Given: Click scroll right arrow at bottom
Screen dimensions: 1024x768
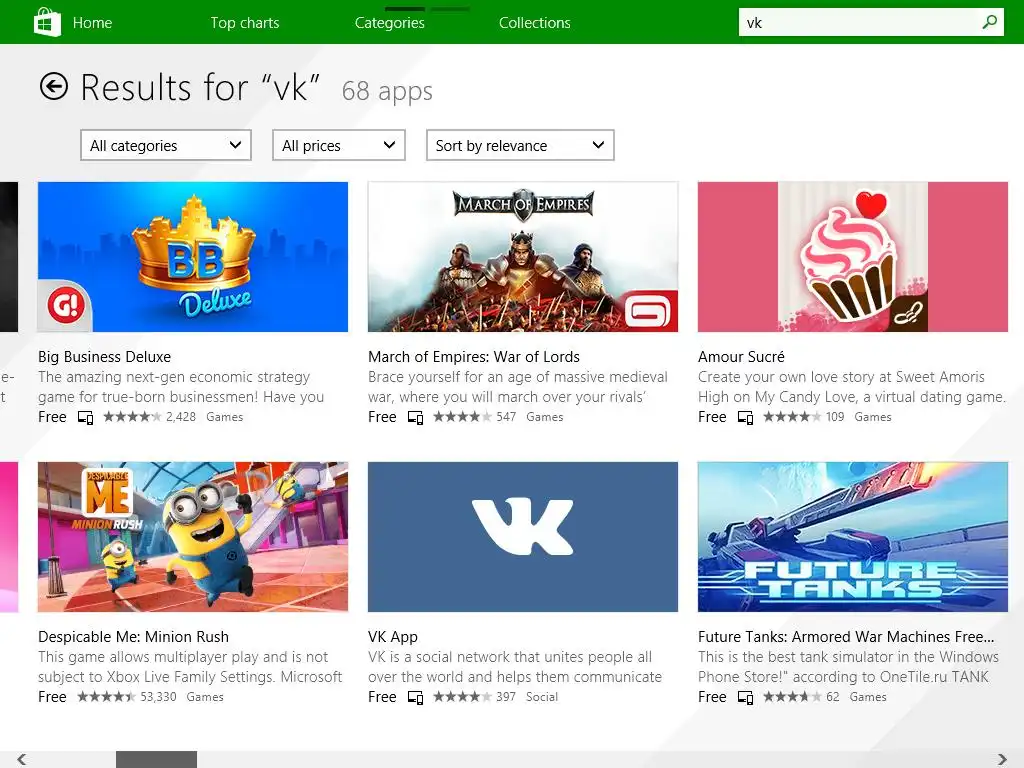Looking at the screenshot, I should click(x=1002, y=759).
